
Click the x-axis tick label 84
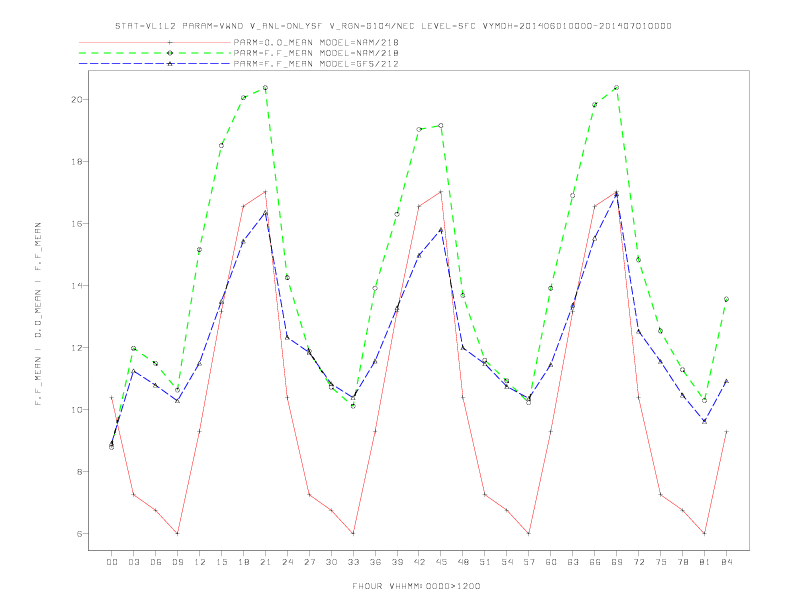tap(726, 562)
